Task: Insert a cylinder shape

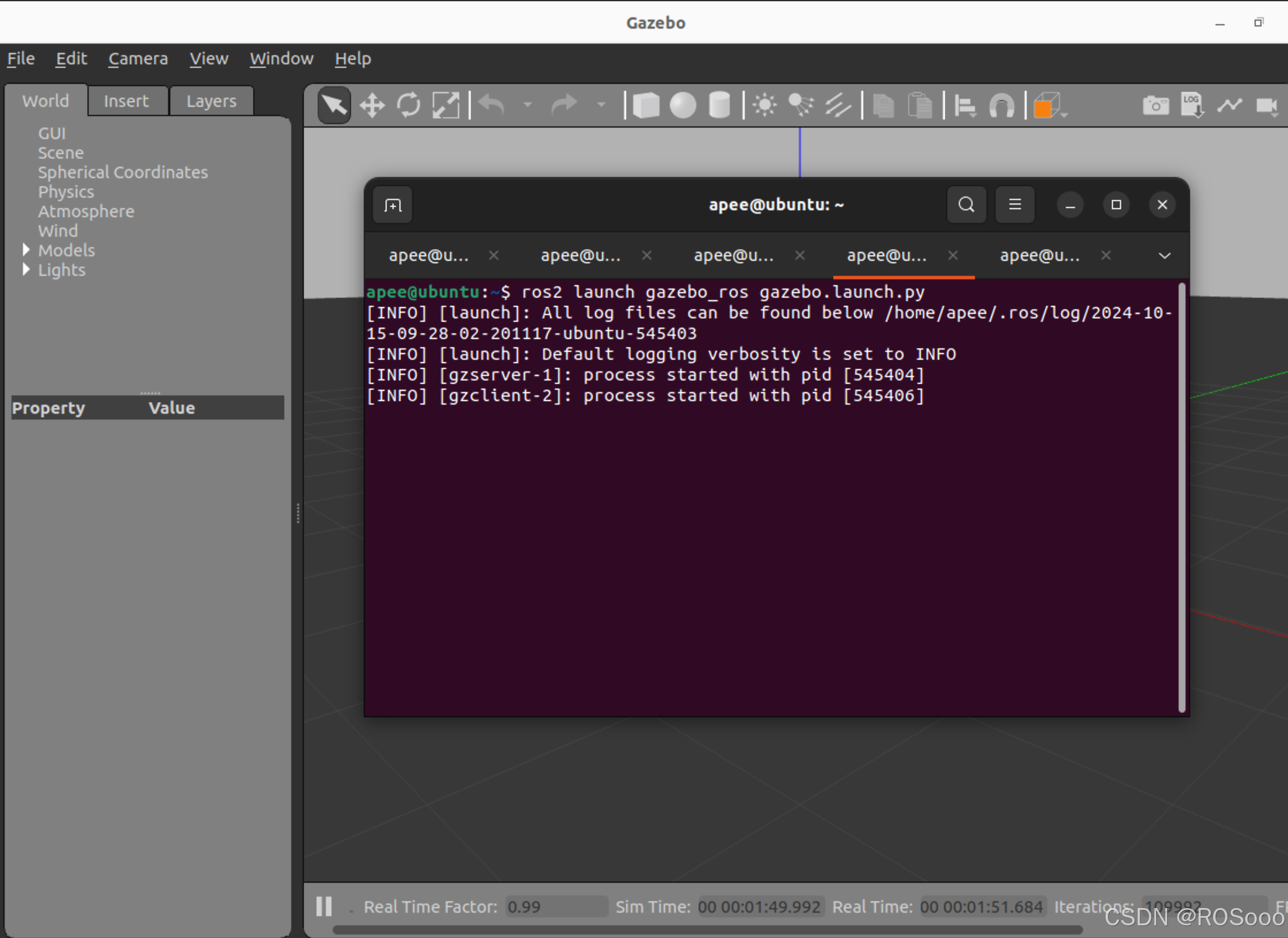Action: coord(719,106)
